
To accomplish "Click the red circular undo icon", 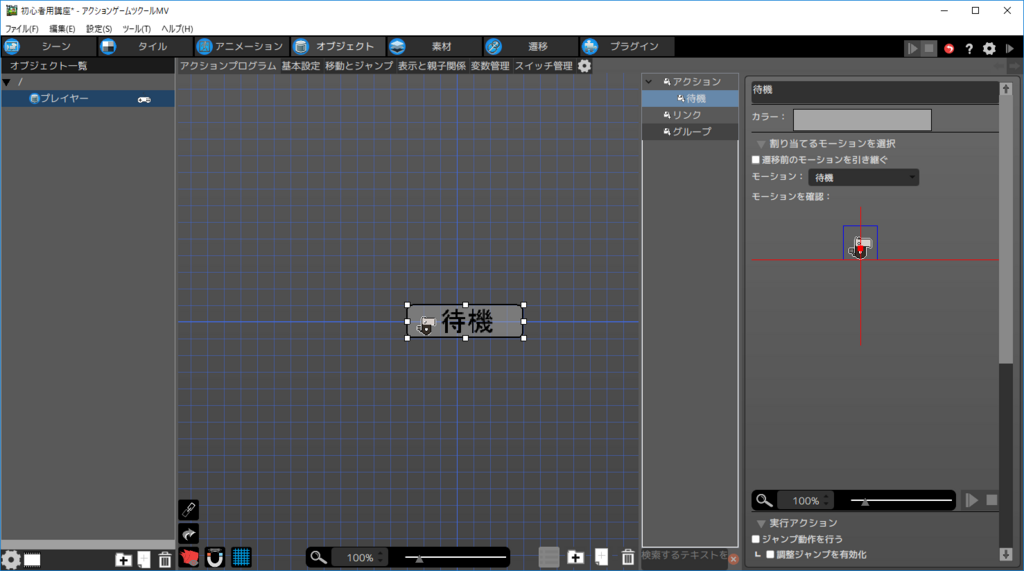I will (x=949, y=48).
